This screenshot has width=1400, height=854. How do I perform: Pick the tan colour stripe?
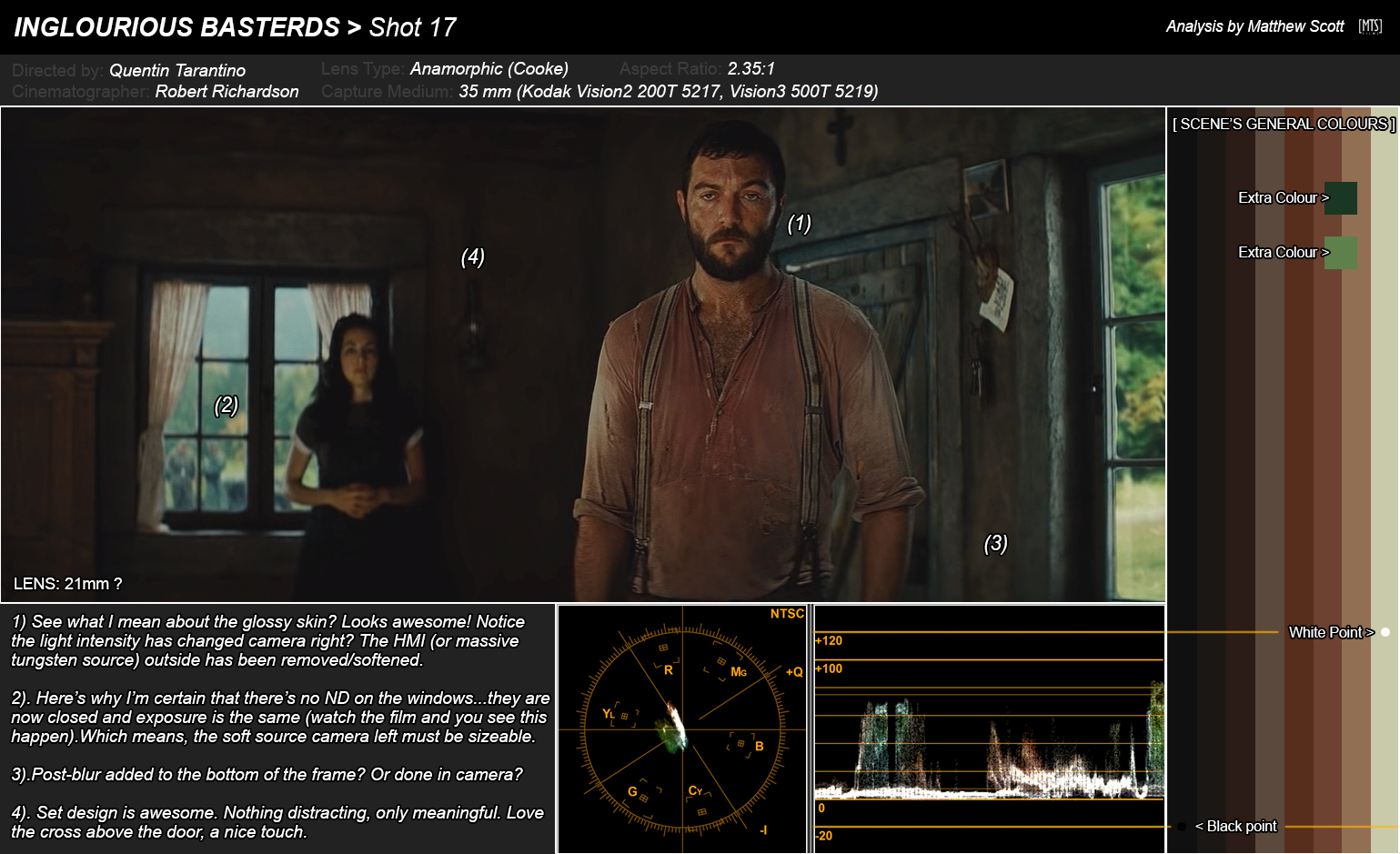[x=1356, y=480]
